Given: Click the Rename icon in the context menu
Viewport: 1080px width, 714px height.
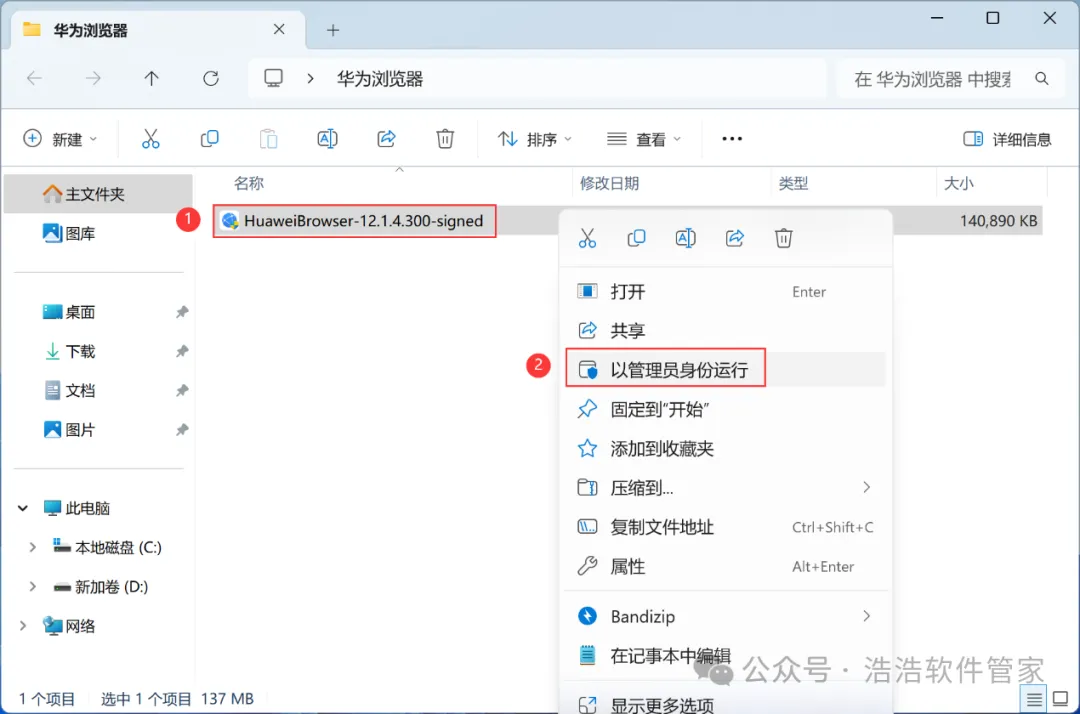Looking at the screenshot, I should (x=685, y=238).
